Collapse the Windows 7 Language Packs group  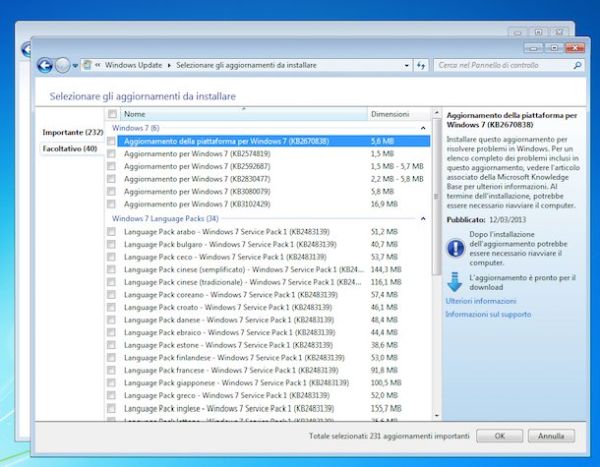point(422,218)
